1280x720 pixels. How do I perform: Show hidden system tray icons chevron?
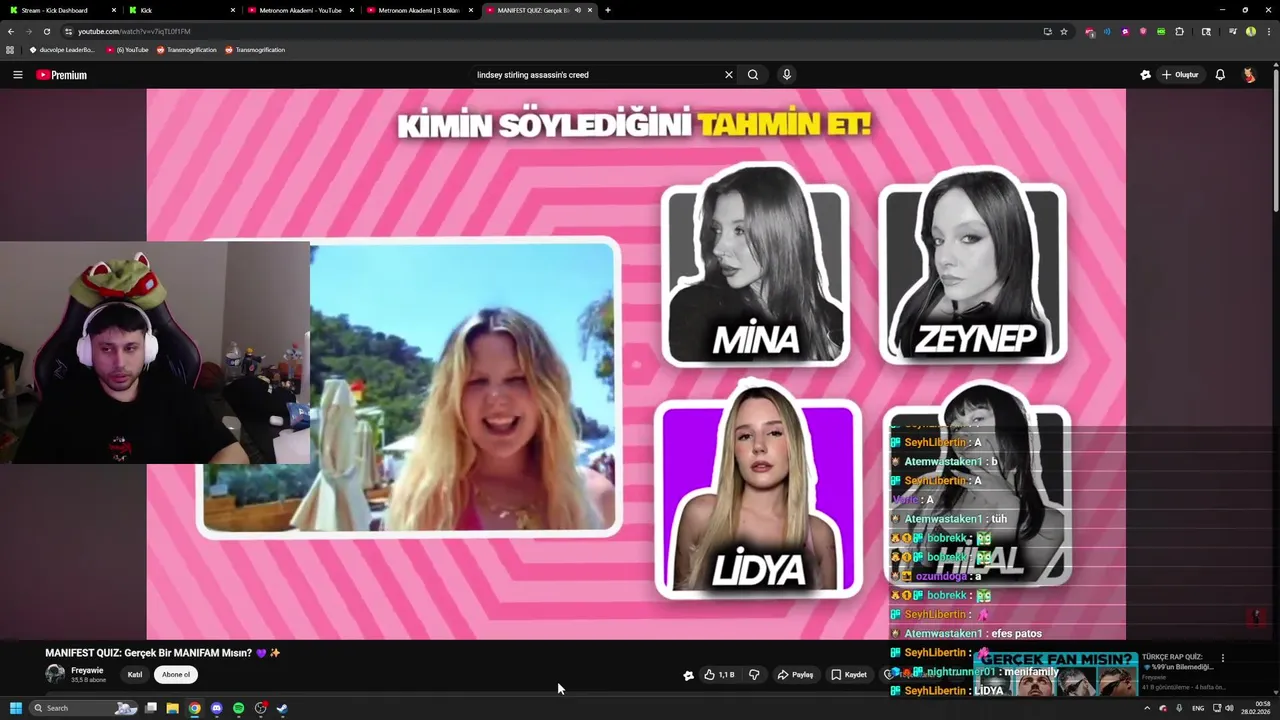click(x=1147, y=708)
